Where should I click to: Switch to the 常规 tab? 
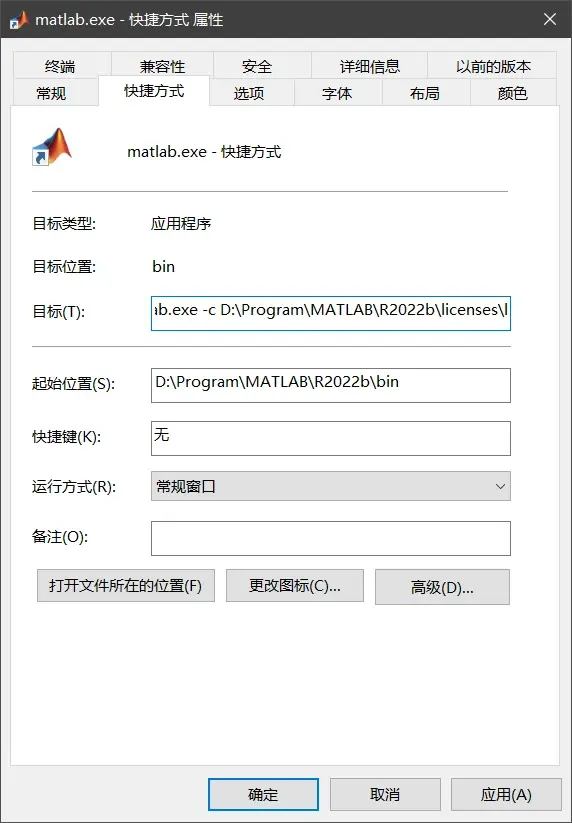pyautogui.click(x=51, y=93)
